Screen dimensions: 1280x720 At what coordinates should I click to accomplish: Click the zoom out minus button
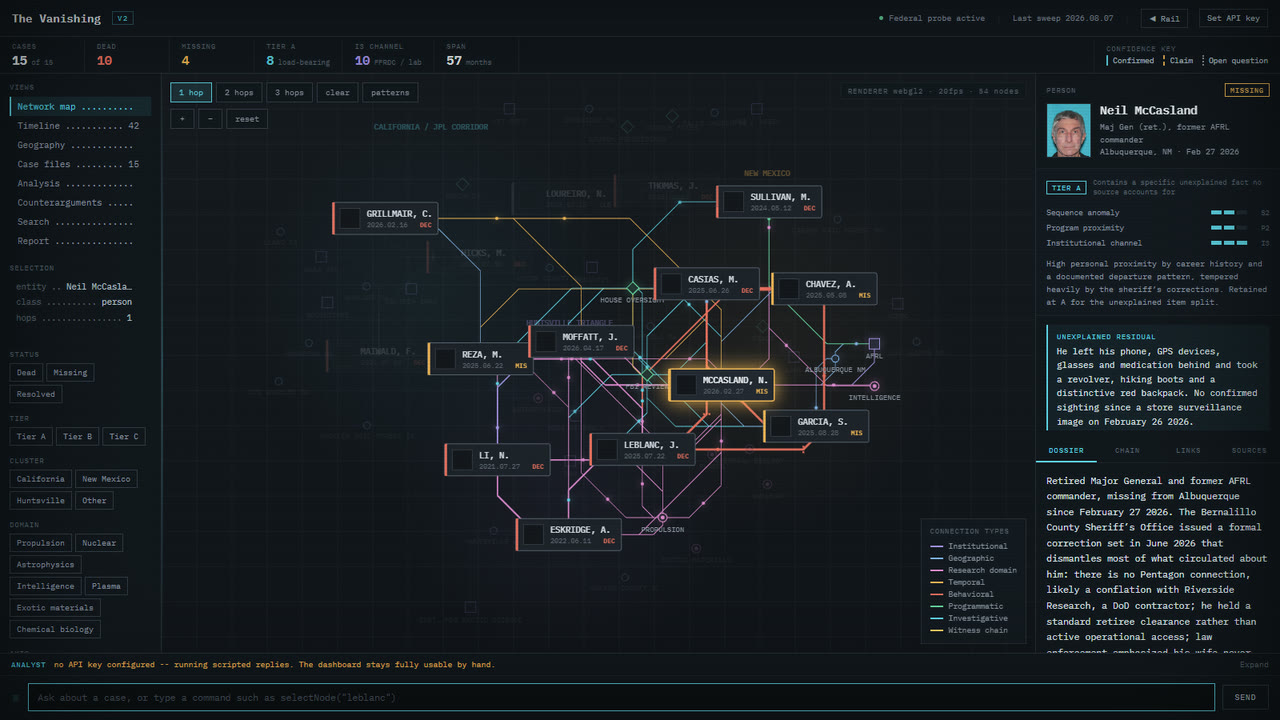click(210, 118)
